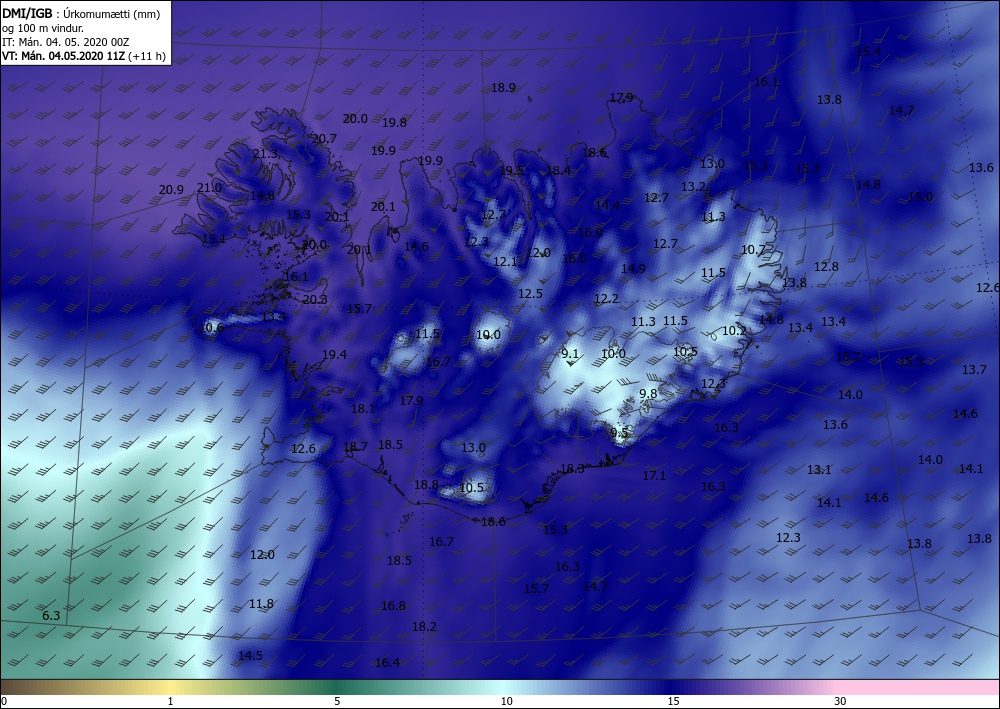Click the map value 10.6 on Snæfellsnes

212,328
